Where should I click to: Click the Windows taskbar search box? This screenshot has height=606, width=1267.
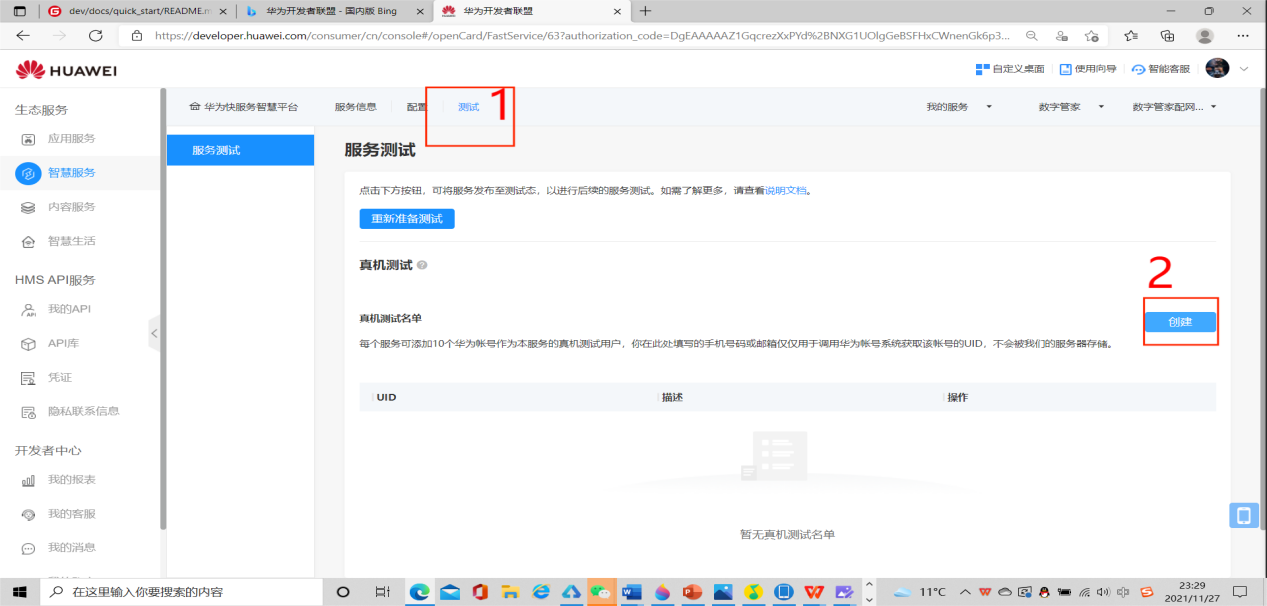click(x=183, y=592)
